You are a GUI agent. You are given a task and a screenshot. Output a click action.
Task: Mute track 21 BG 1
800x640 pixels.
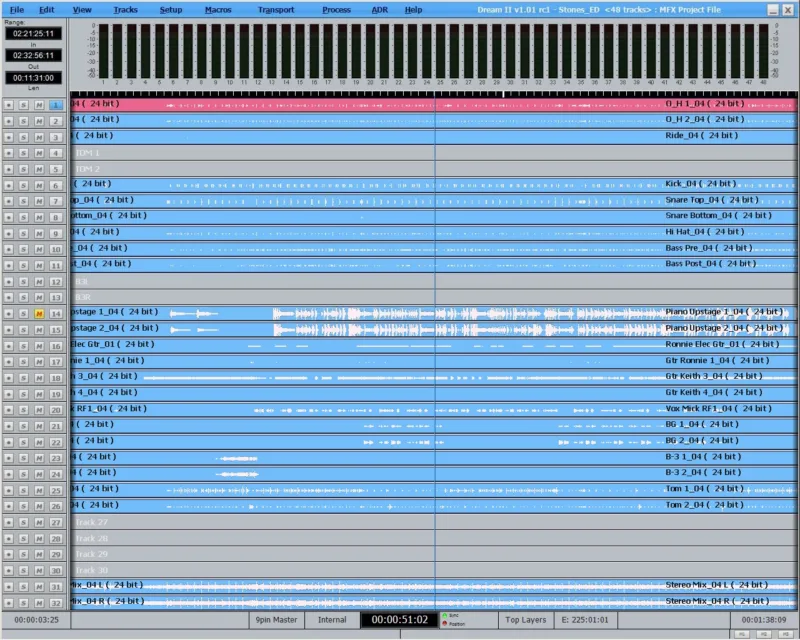[x=39, y=426]
